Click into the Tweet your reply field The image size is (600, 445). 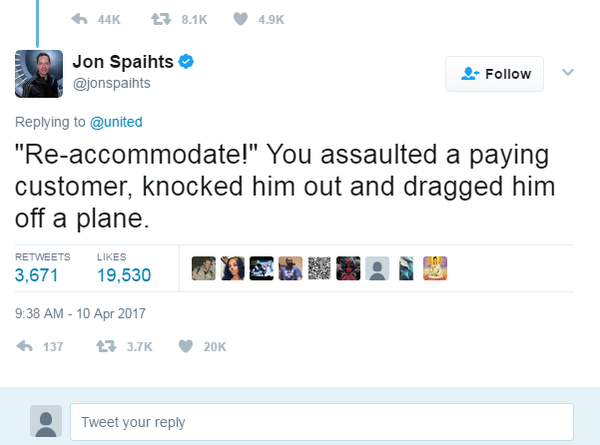point(321,422)
